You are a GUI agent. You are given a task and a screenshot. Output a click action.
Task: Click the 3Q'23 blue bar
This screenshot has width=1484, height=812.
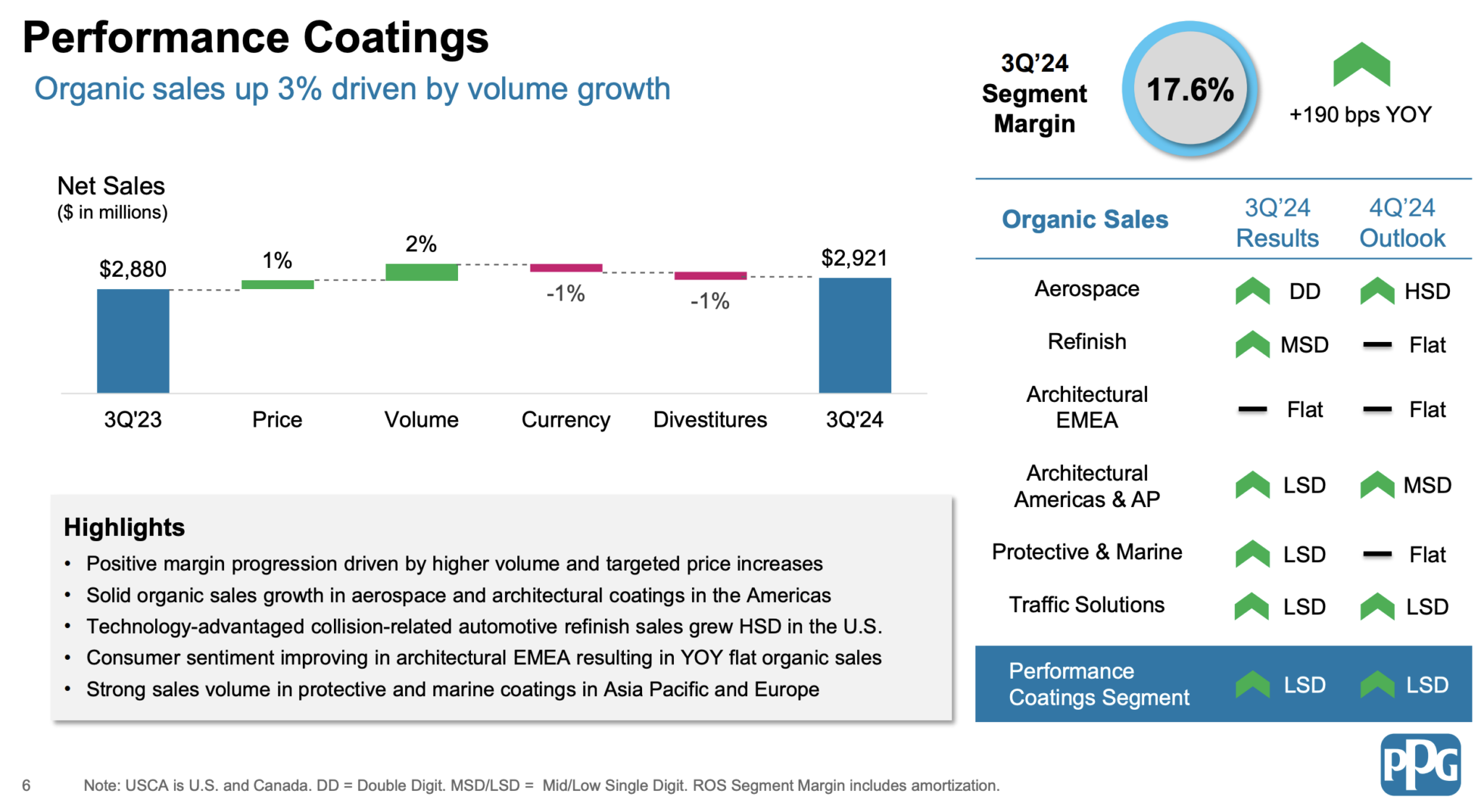(x=133, y=341)
